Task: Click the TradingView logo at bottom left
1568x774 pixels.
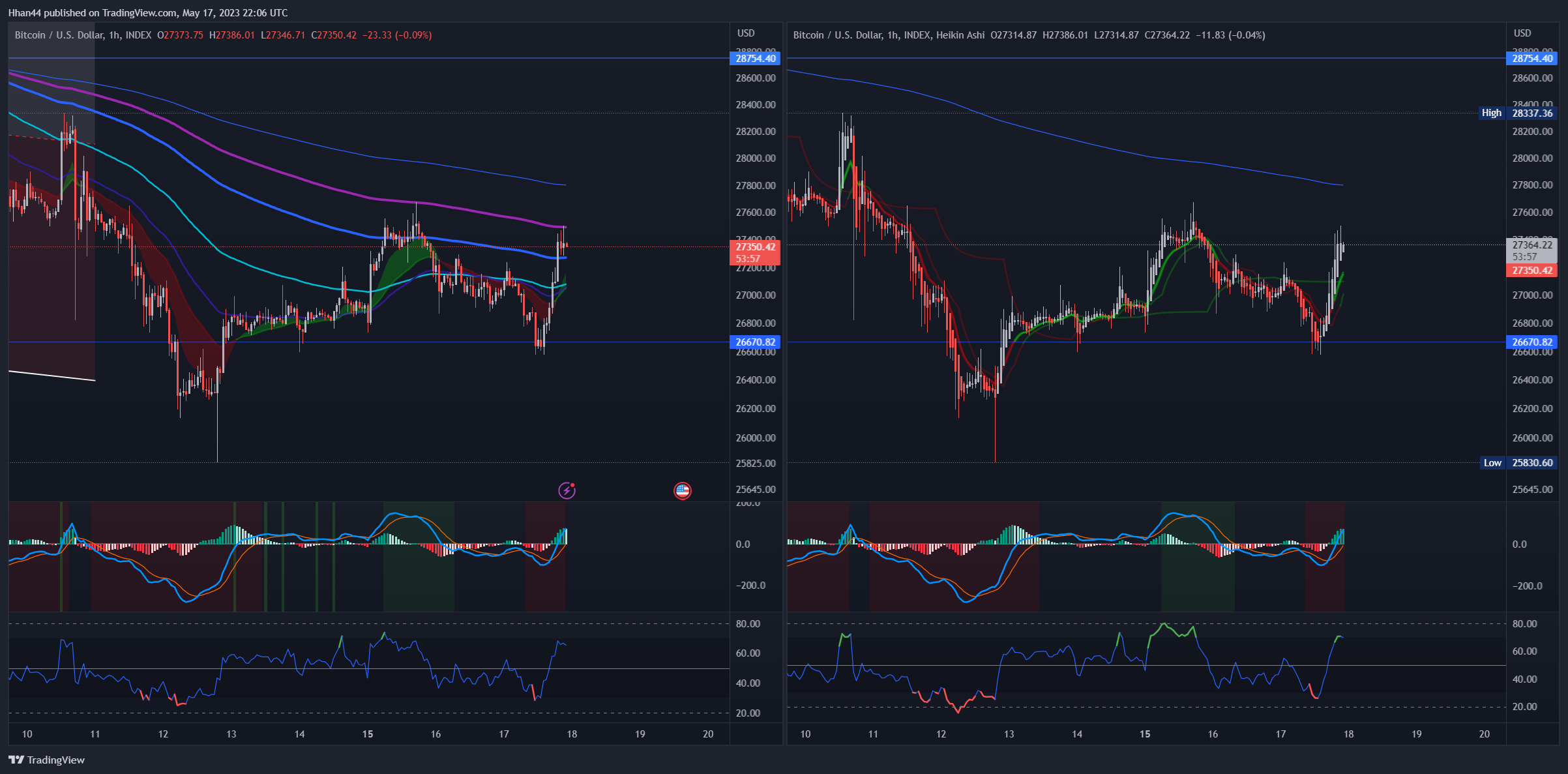Action: pos(46,760)
